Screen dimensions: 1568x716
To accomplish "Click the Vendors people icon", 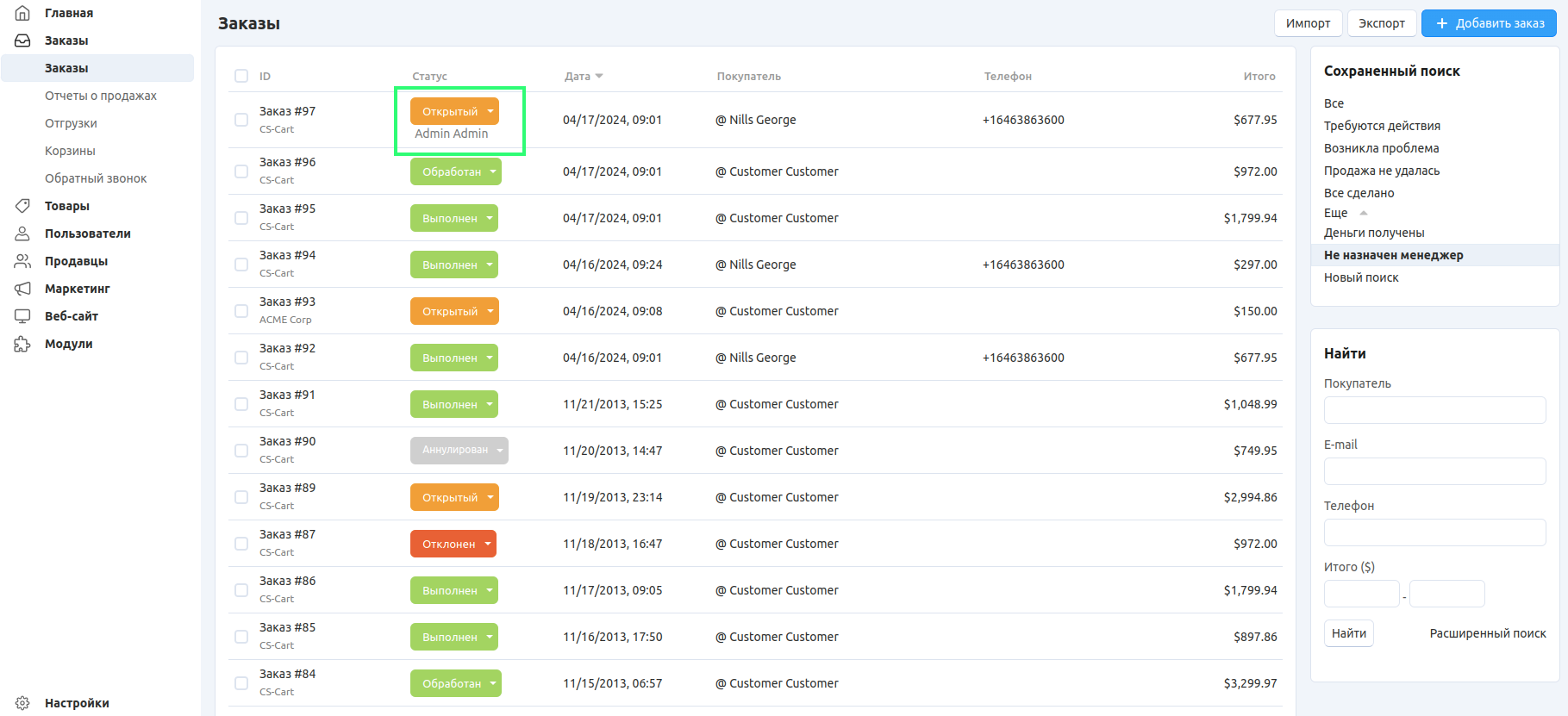I will pyautogui.click(x=23, y=261).
